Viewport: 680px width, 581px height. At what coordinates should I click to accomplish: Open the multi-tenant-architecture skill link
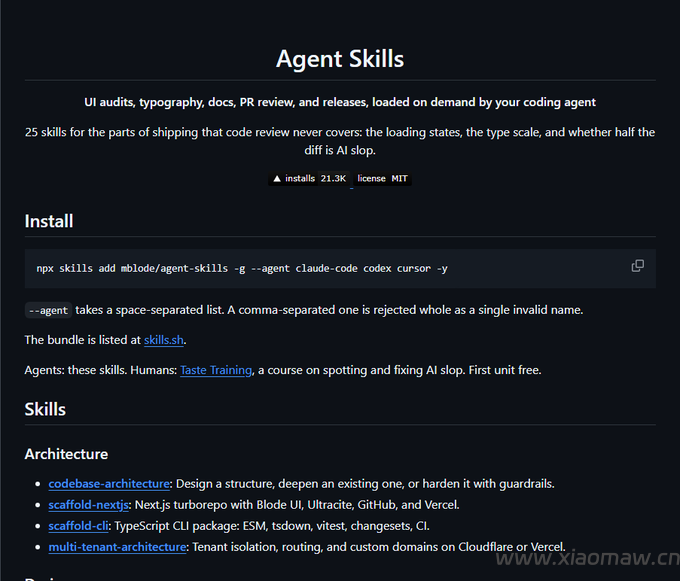point(117,547)
